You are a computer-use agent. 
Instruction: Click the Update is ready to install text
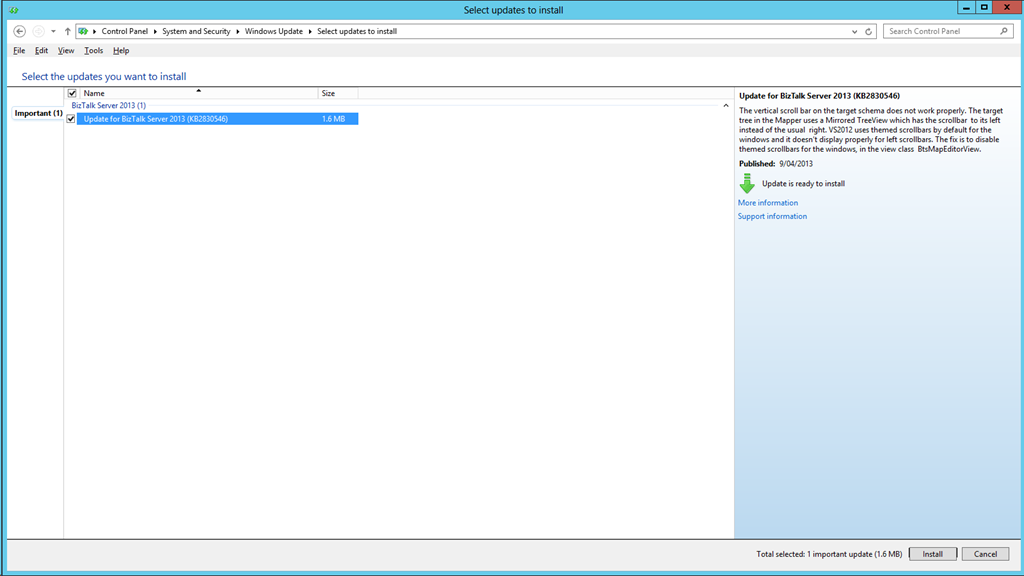(x=803, y=184)
